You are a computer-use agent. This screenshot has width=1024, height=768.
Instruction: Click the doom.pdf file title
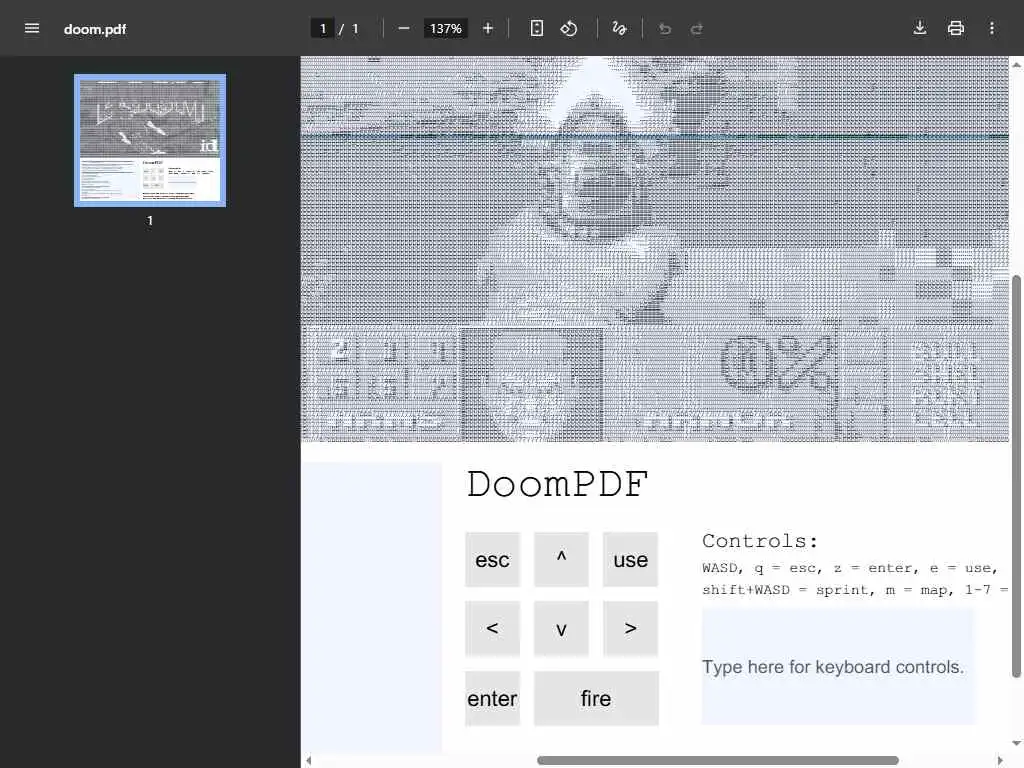tap(95, 29)
